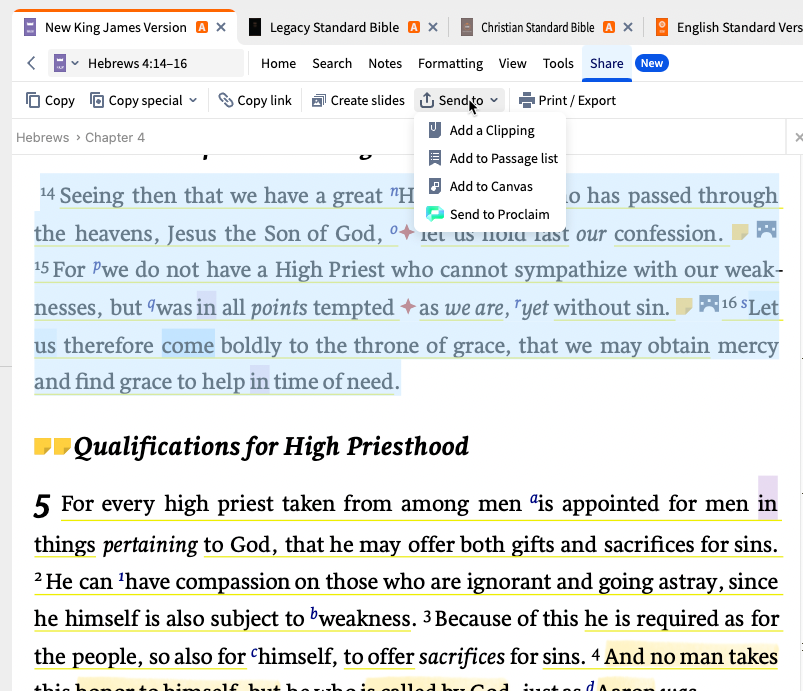This screenshot has width=803, height=691.
Task: Choose Add to Passage list
Action: click(490, 158)
